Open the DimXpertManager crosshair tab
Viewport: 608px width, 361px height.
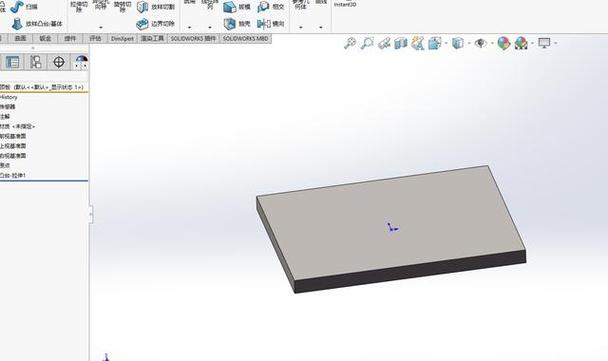(x=59, y=62)
